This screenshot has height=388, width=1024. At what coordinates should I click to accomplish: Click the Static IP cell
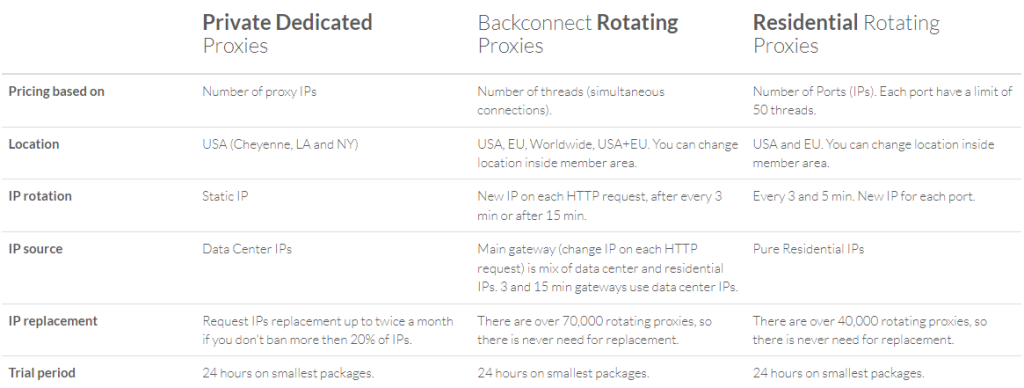(225, 196)
